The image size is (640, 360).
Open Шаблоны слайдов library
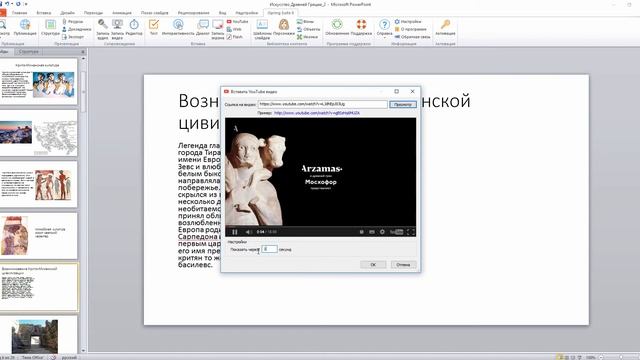(262, 29)
